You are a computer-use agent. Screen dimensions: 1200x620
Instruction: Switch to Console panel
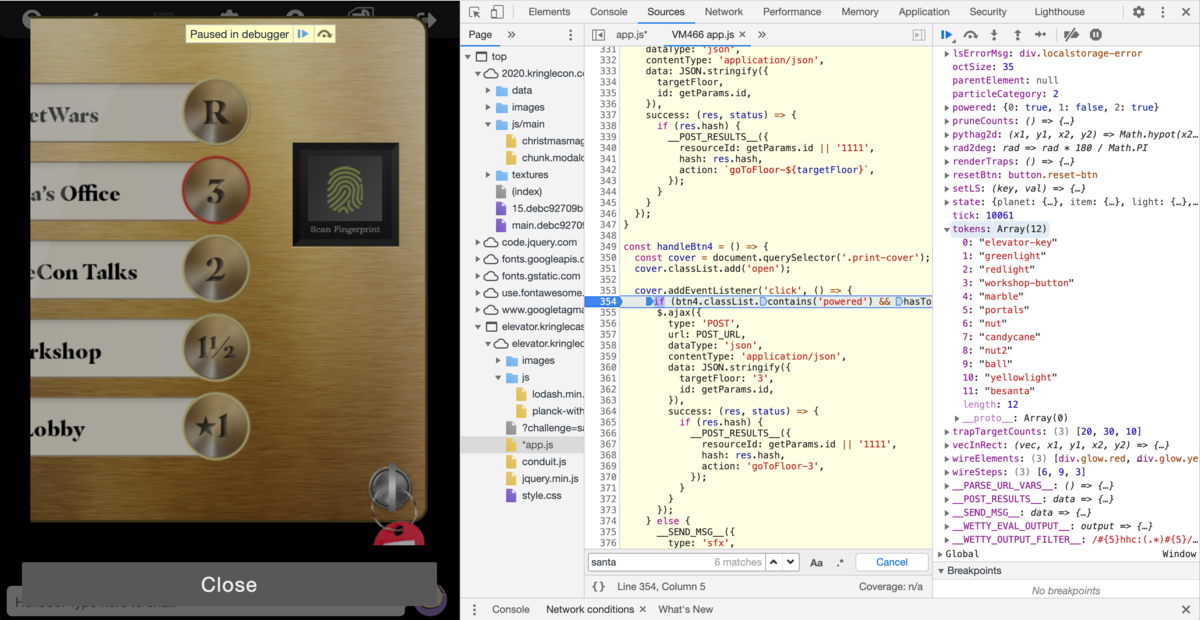(608, 12)
